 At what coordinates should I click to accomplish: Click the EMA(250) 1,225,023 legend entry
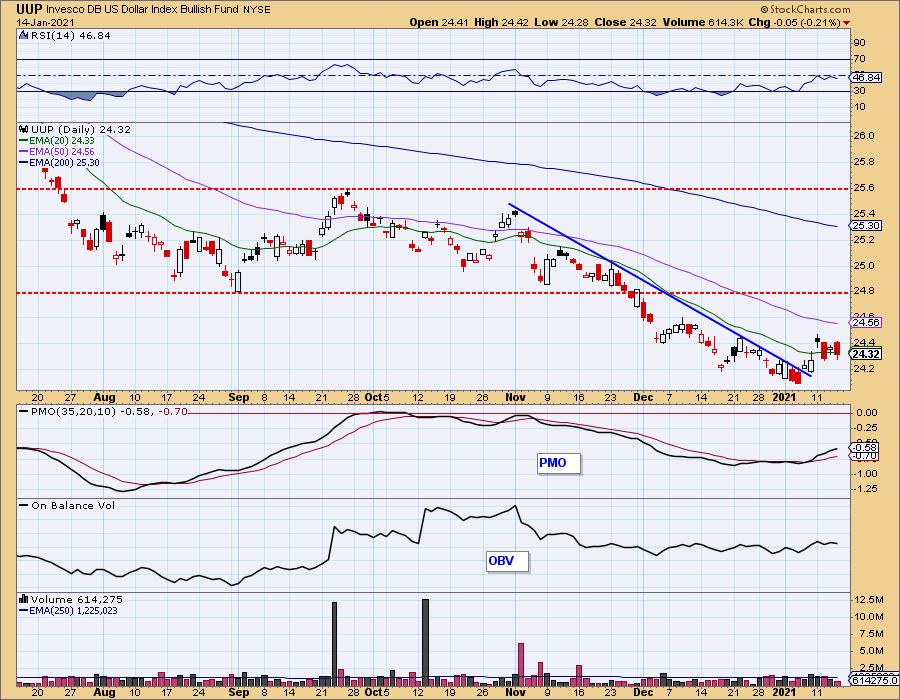[x=68, y=610]
